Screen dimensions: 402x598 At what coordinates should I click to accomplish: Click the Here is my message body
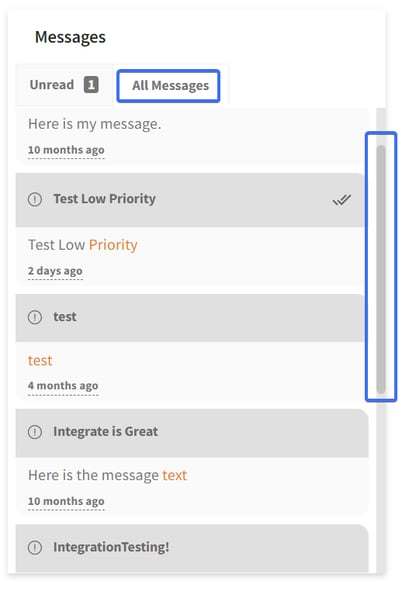pyautogui.click(x=95, y=124)
